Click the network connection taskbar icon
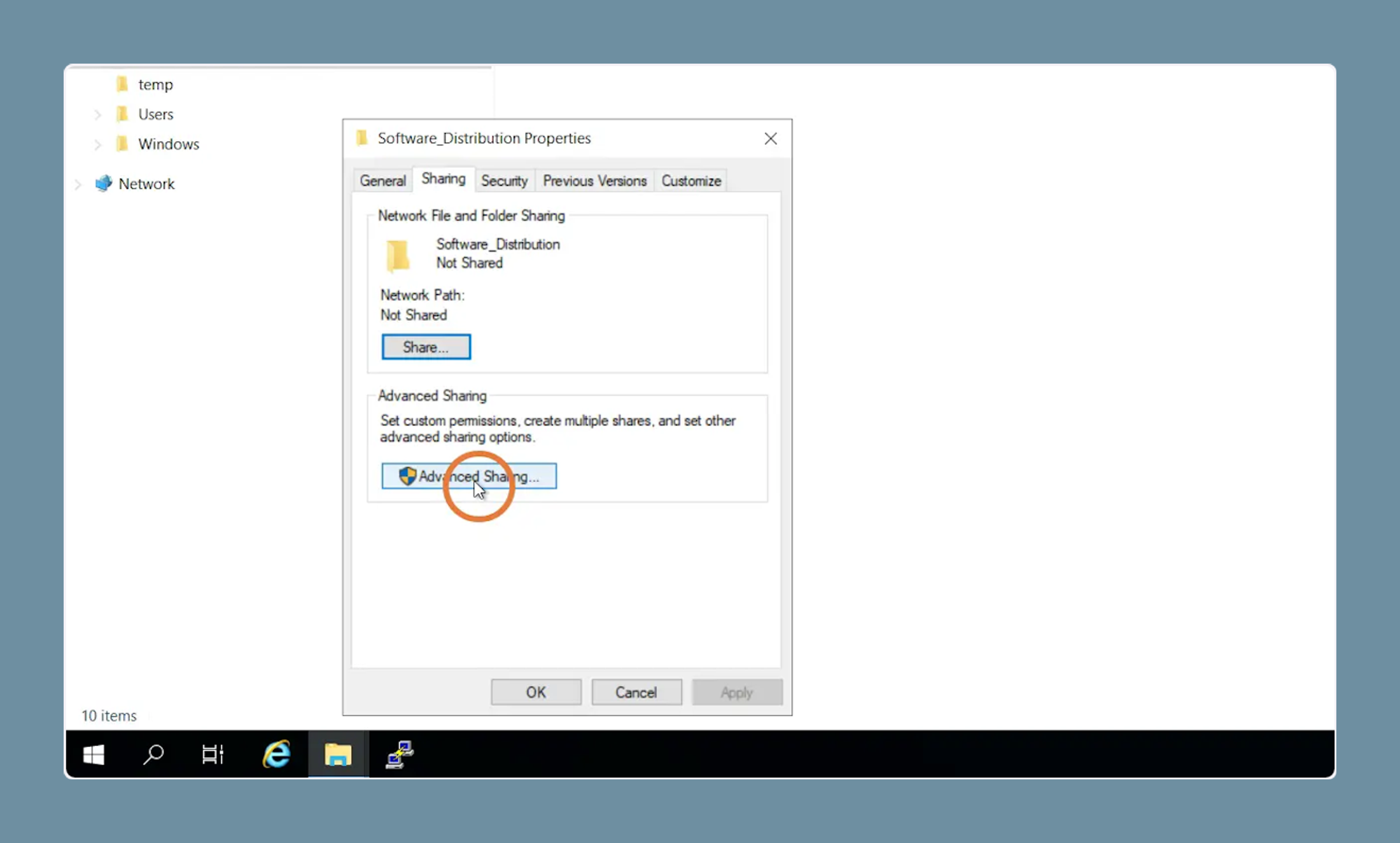 tap(399, 755)
